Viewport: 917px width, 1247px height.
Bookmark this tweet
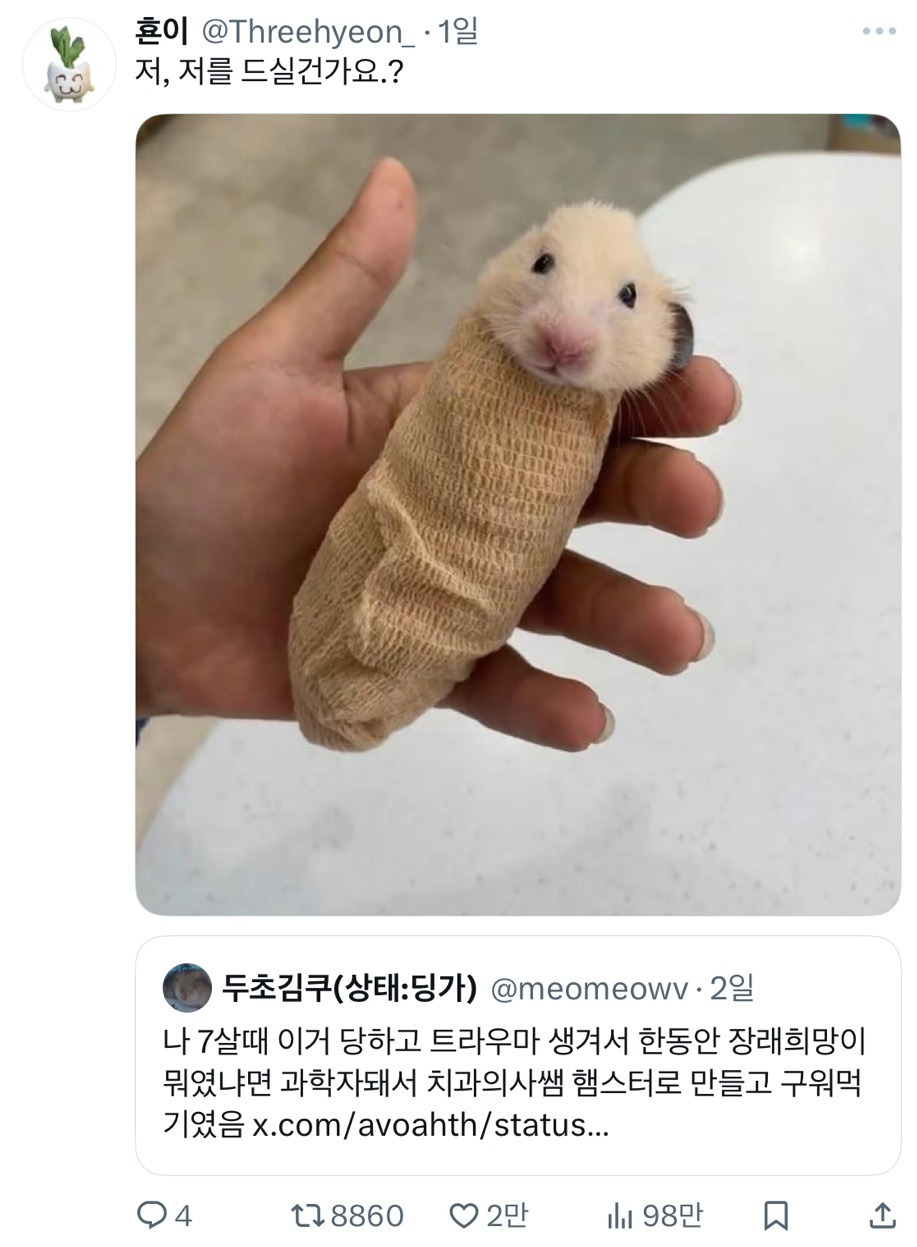tap(776, 1216)
